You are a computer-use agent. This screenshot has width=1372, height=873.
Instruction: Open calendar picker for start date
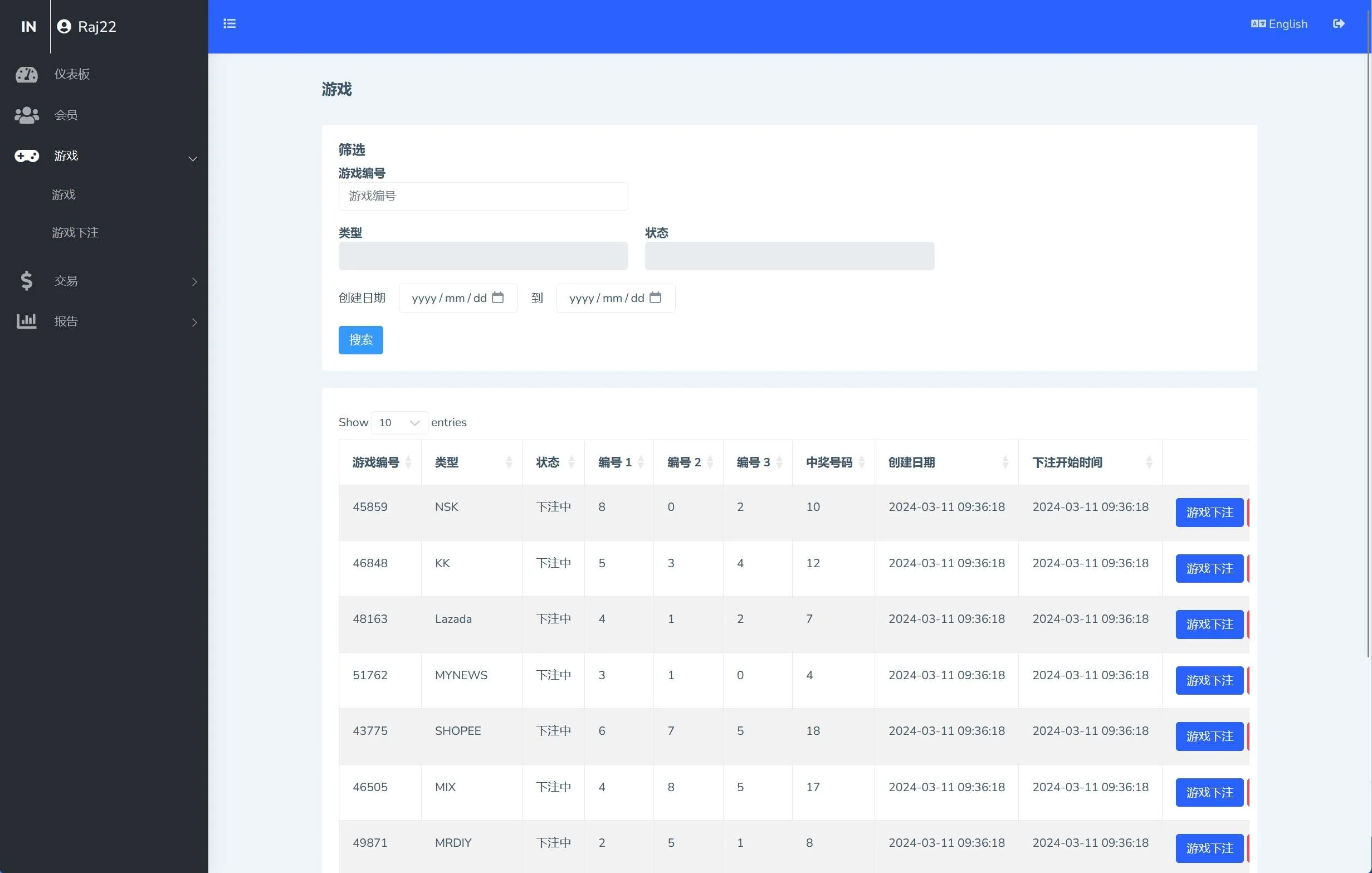coord(497,297)
